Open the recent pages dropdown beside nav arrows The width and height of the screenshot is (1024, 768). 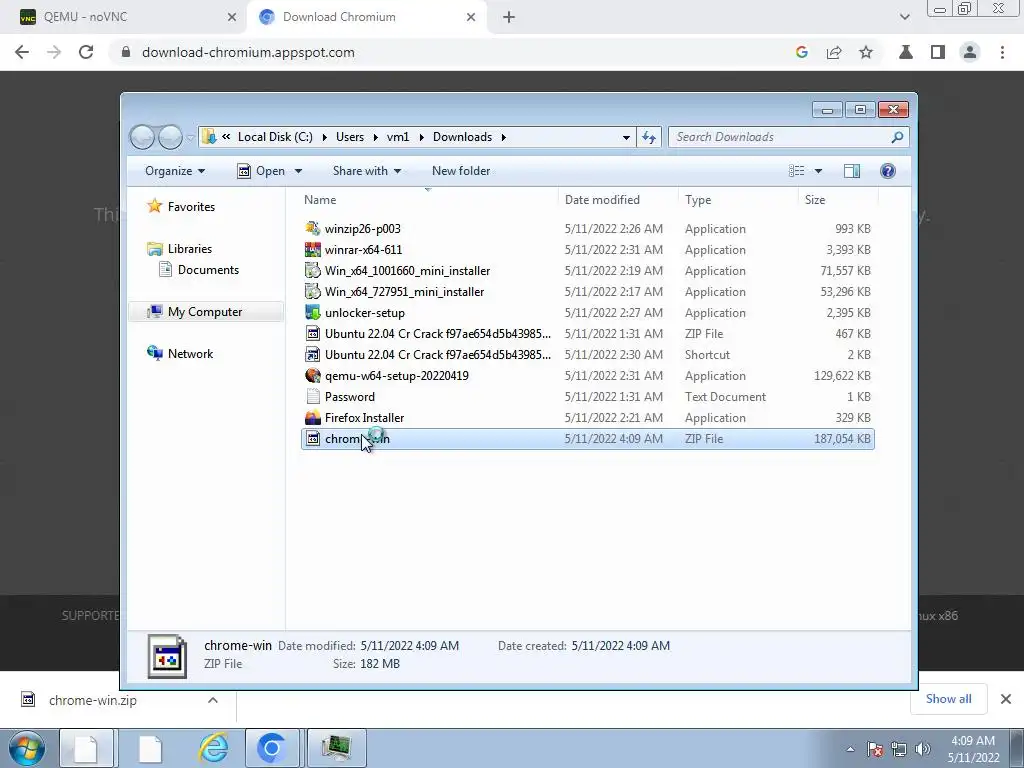190,137
